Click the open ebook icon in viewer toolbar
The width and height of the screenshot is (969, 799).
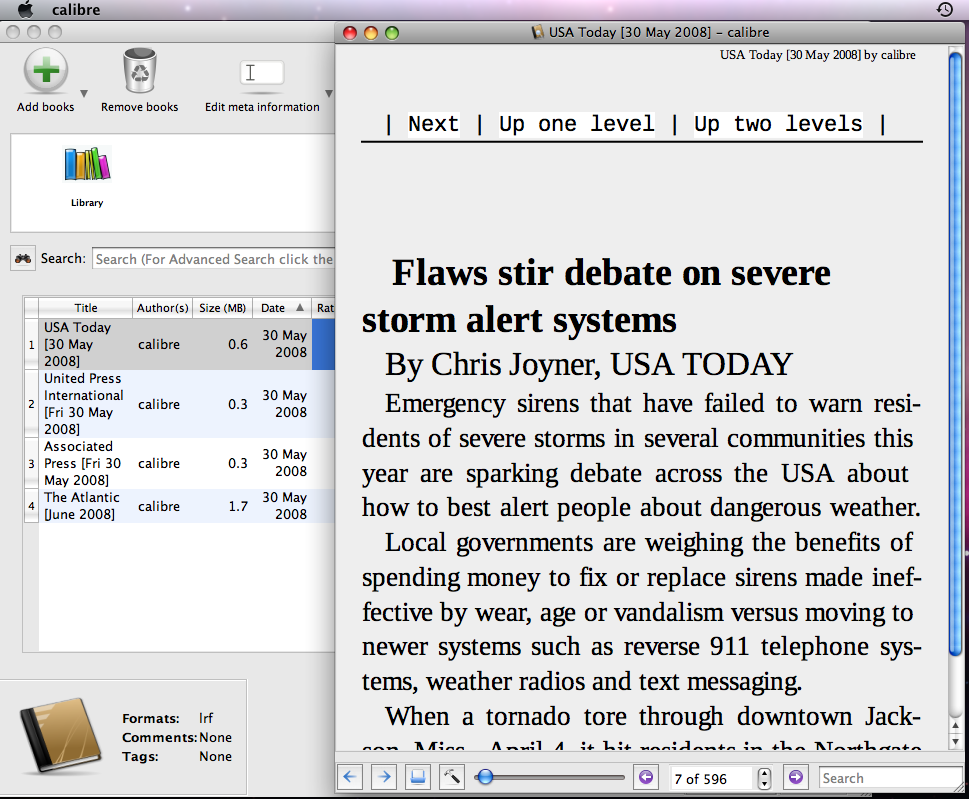pos(418,777)
